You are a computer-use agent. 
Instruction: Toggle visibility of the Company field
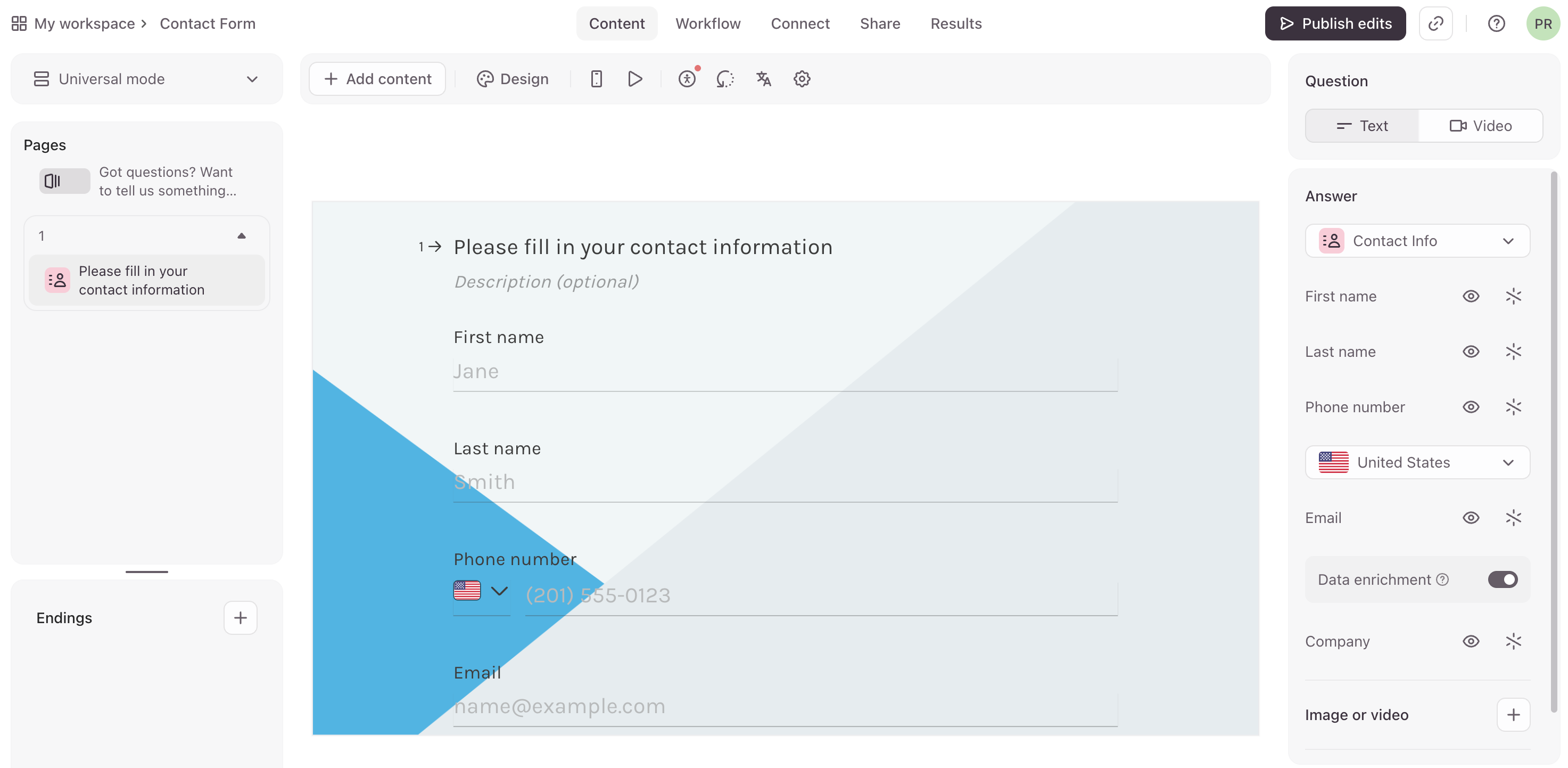click(x=1470, y=641)
